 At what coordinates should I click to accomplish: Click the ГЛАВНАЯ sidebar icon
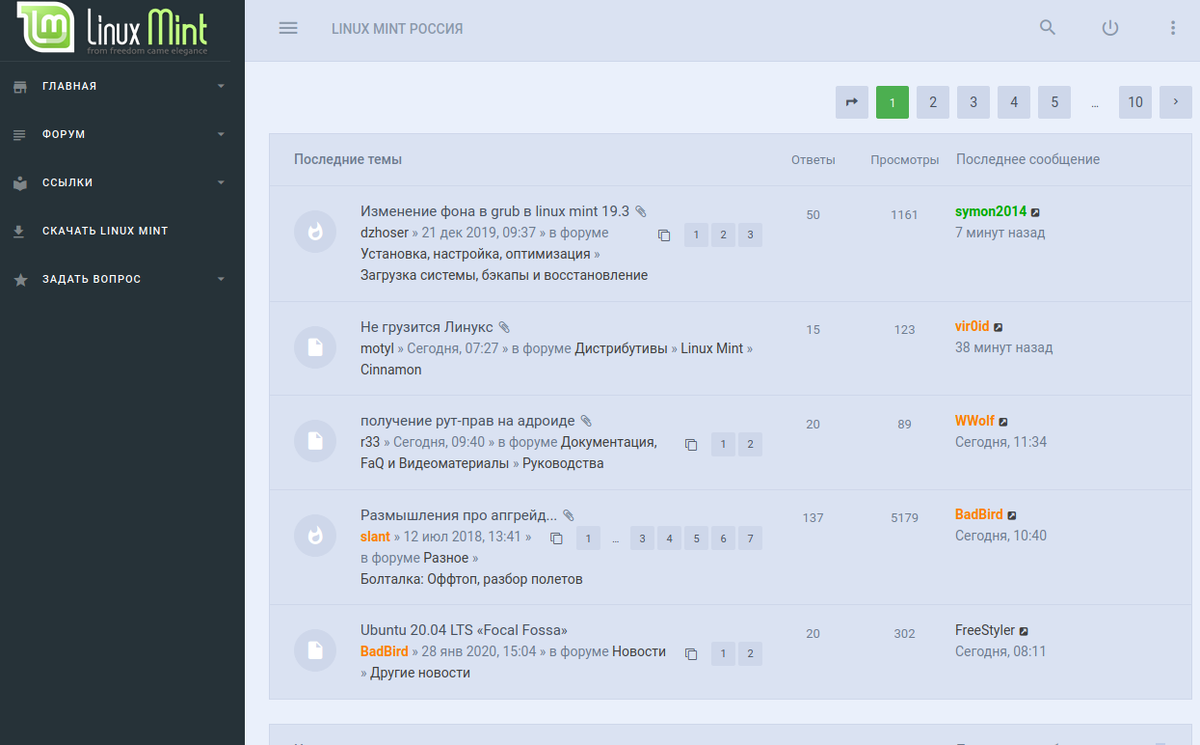pyautogui.click(x=20, y=86)
